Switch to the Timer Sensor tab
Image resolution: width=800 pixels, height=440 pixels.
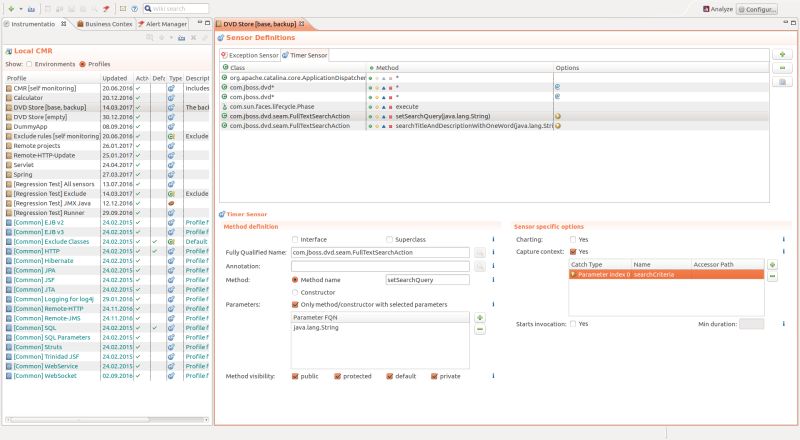[305, 55]
